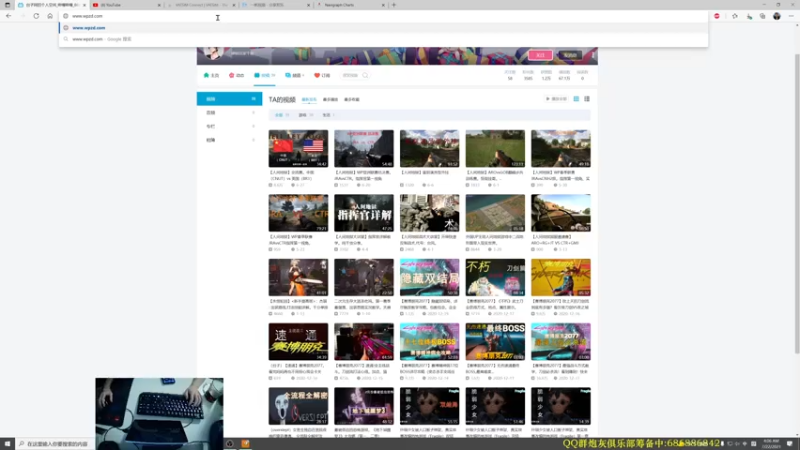800x450 pixels.
Task: Choose the www.wpzd.com Google search suggestion
Action: tap(383, 39)
